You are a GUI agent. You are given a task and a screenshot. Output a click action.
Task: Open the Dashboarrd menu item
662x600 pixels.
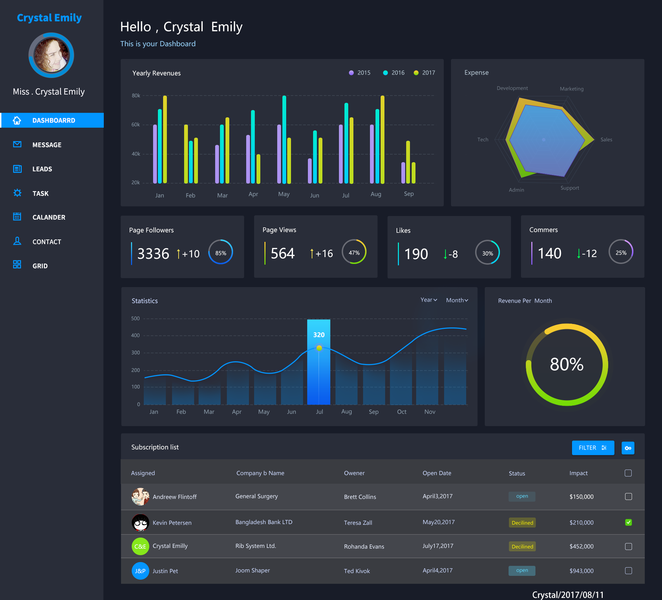coord(52,120)
